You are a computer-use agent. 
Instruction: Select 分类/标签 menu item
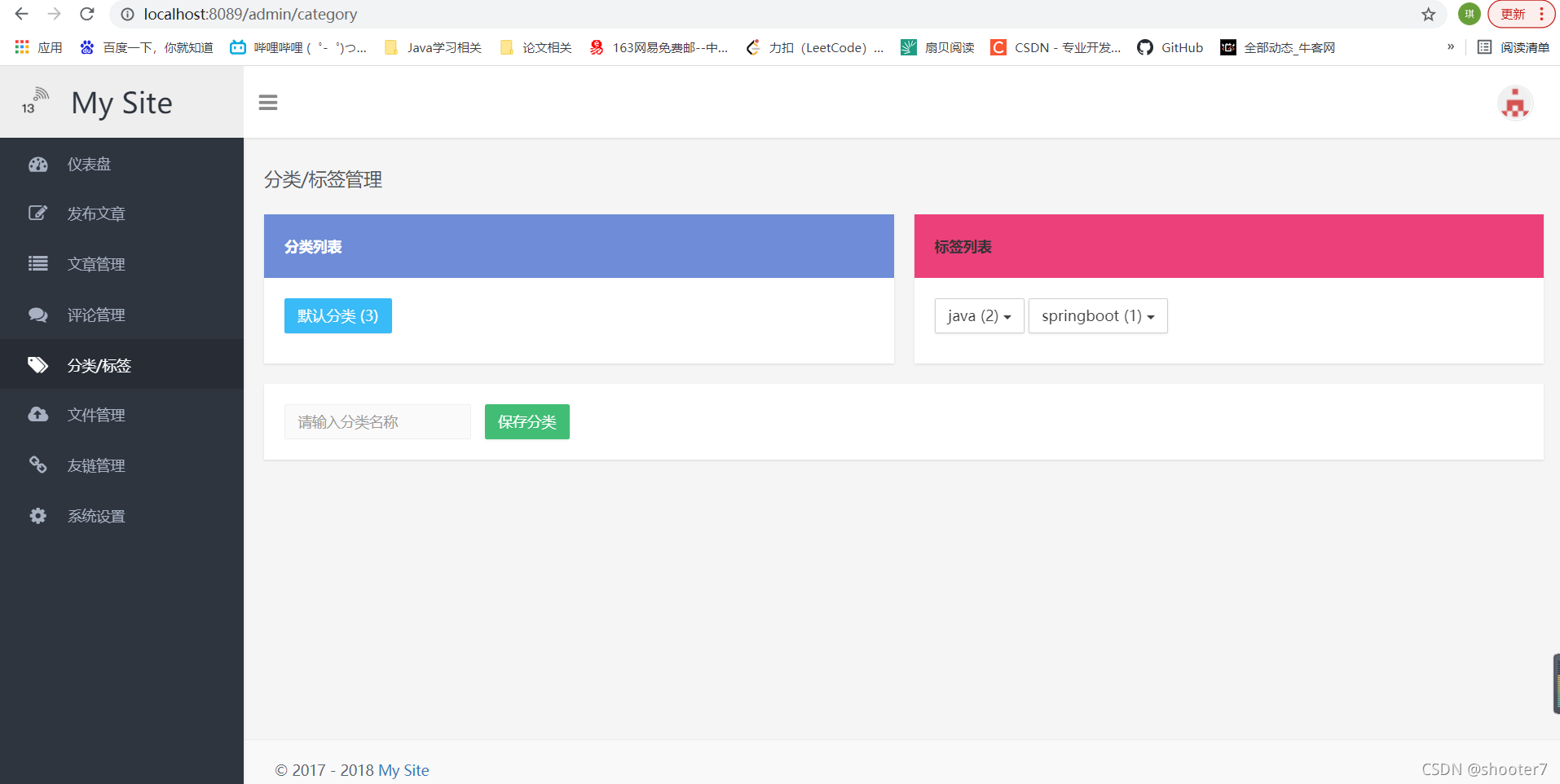[x=121, y=364]
